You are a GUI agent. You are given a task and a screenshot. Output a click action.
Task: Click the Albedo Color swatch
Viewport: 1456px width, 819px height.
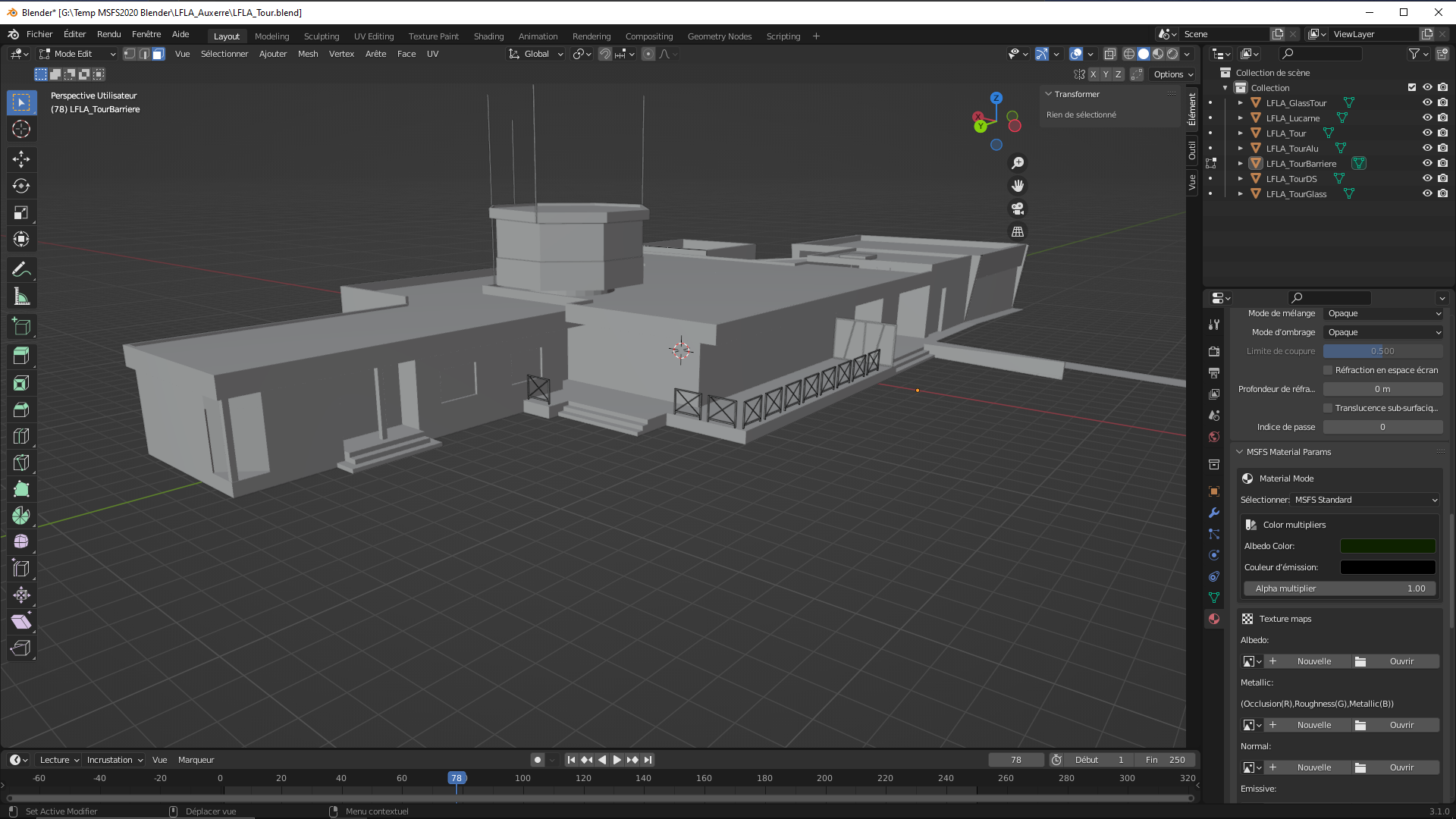[x=1387, y=546]
